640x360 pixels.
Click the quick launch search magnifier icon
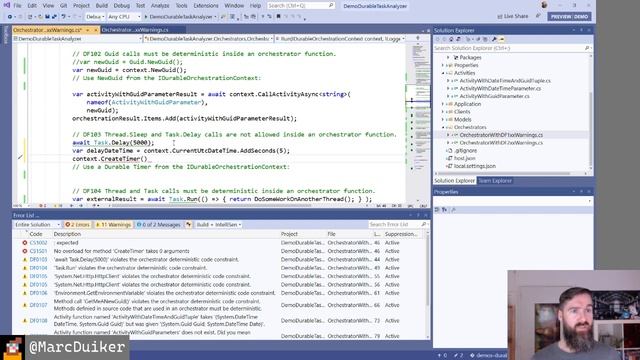(331, 6)
